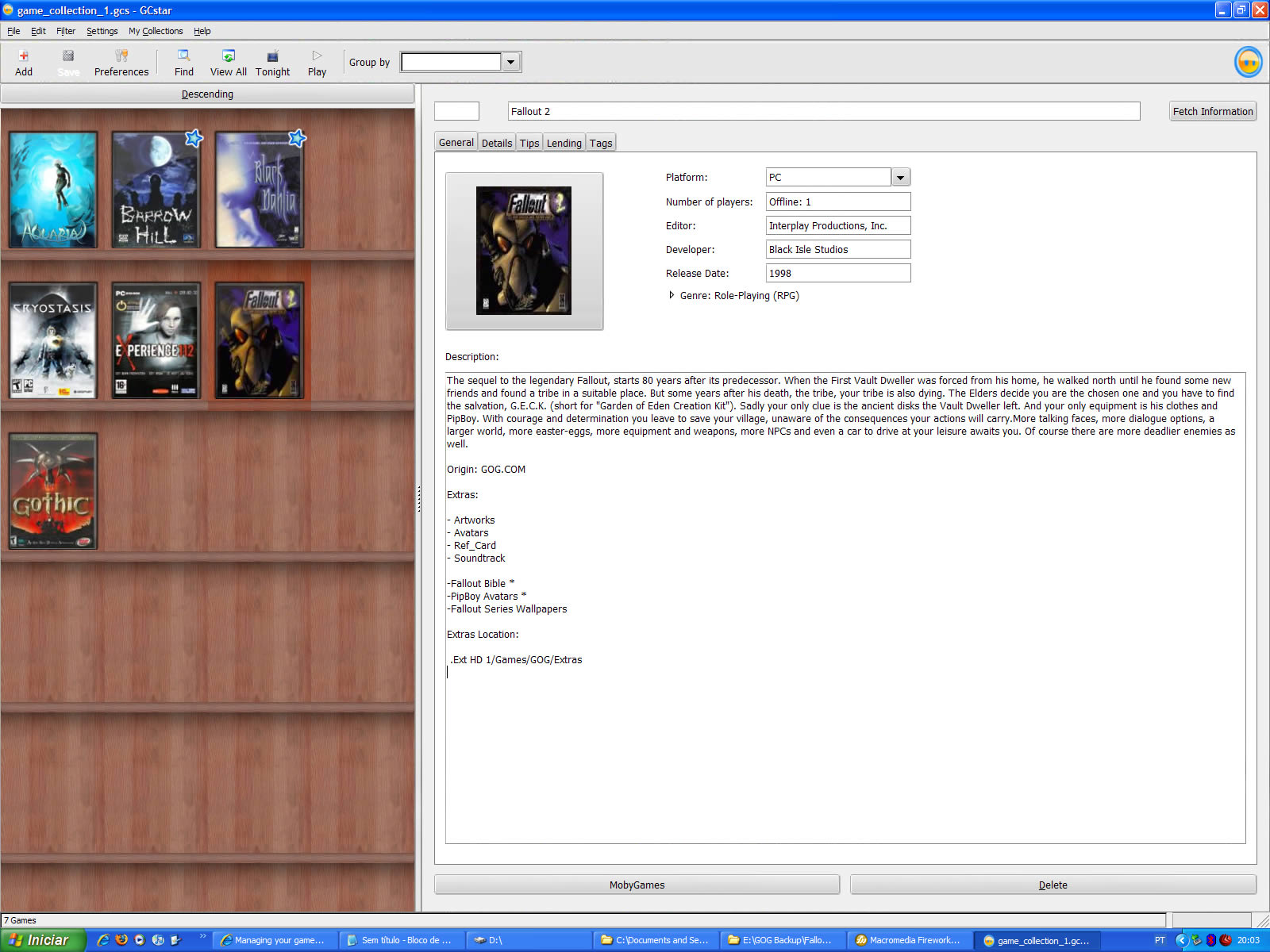The image size is (1270, 952).
Task: Open the Help menu
Action: pos(202,31)
